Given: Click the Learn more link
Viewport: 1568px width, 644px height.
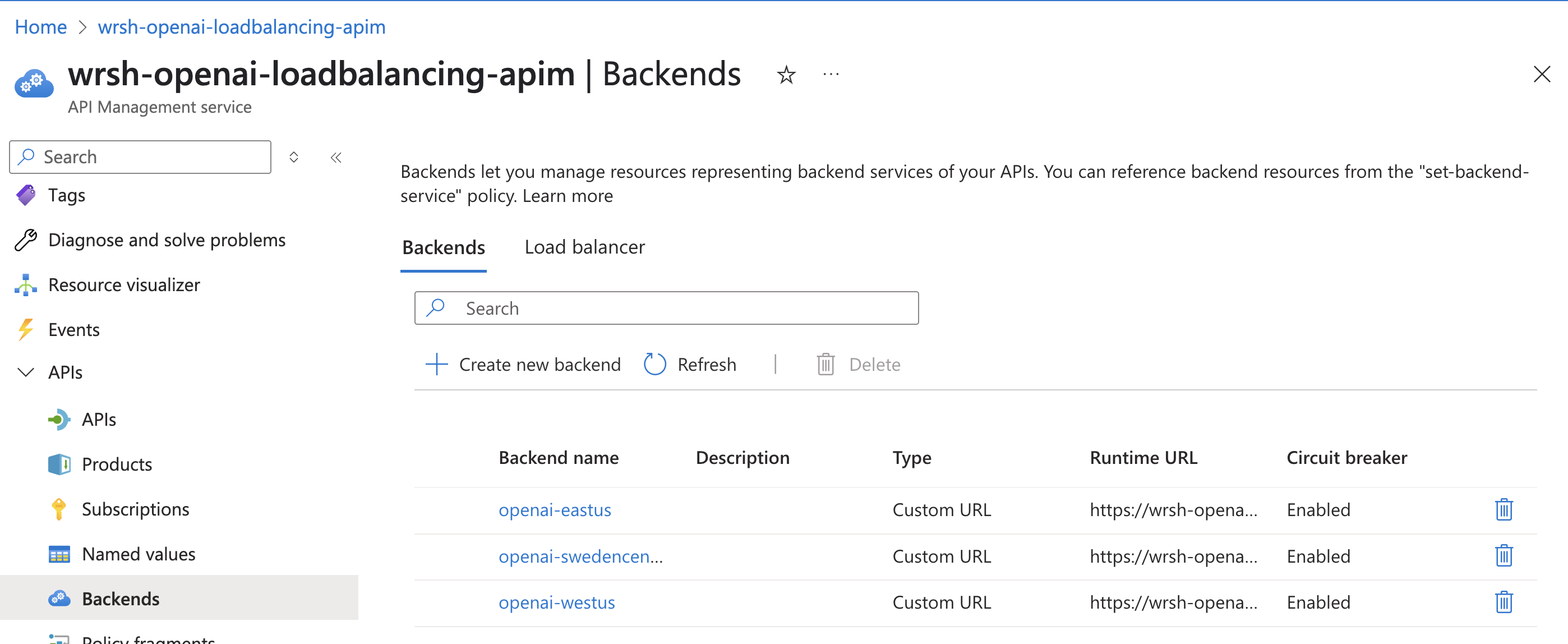Looking at the screenshot, I should click(x=568, y=196).
